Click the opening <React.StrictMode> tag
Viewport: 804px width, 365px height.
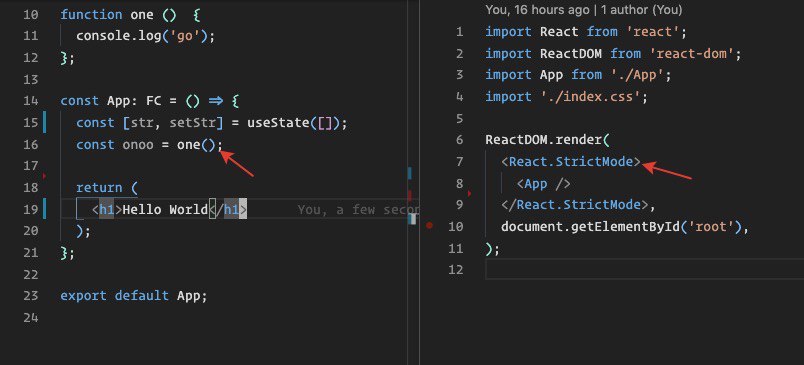(x=571, y=161)
